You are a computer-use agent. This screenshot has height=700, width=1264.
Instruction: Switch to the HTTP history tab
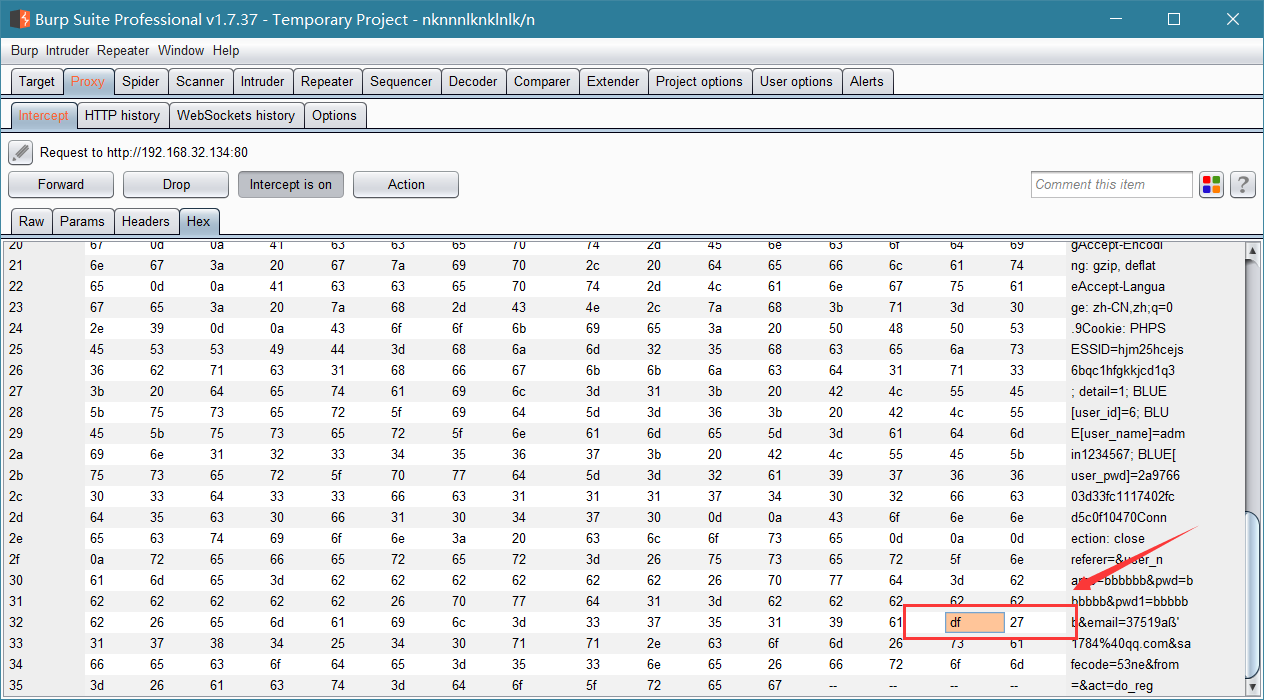tap(122, 115)
